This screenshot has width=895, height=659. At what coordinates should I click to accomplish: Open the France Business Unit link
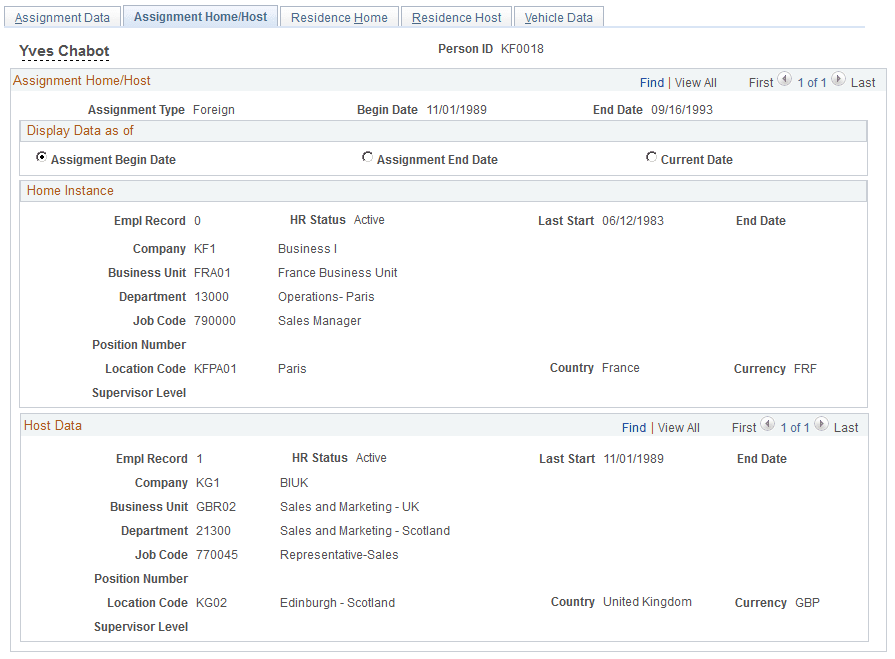[x=337, y=272]
